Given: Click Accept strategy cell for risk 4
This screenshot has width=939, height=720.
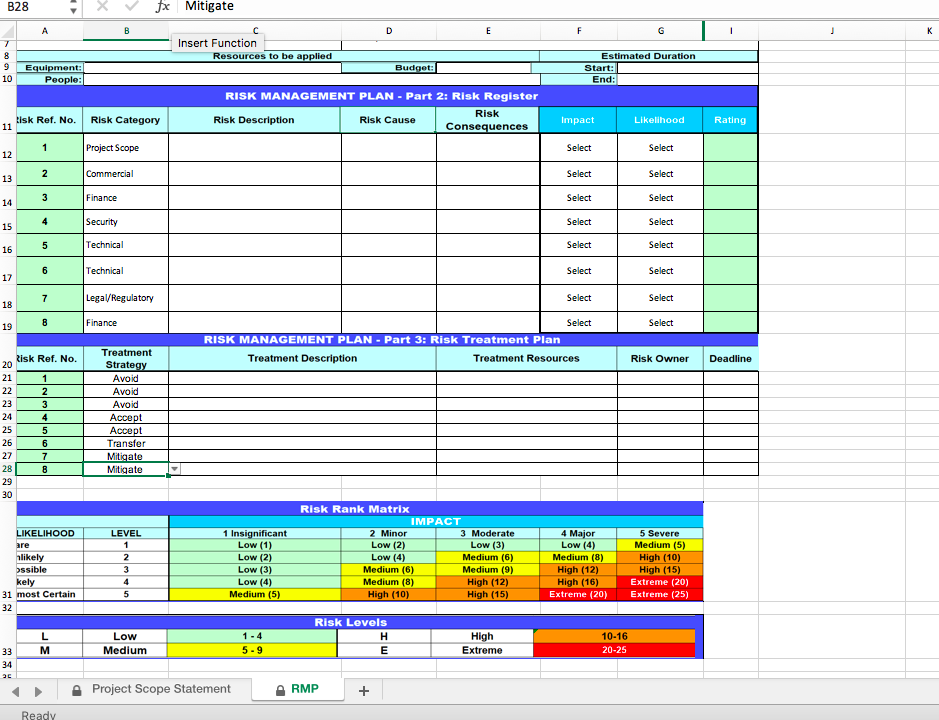Looking at the screenshot, I should pyautogui.click(x=126, y=418).
